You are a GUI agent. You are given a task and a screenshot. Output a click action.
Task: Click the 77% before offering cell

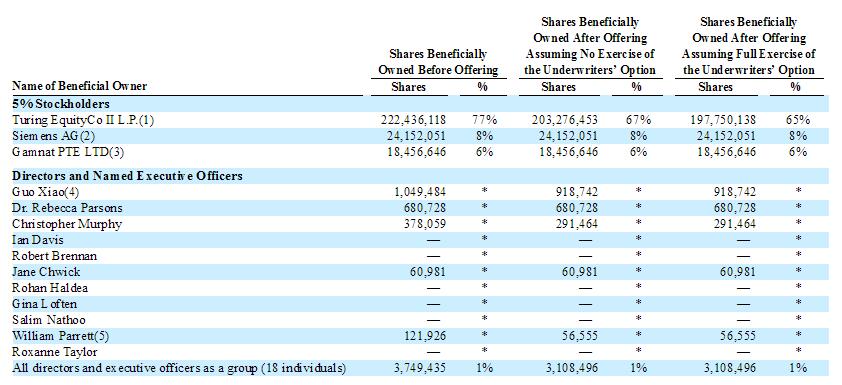tap(485, 120)
